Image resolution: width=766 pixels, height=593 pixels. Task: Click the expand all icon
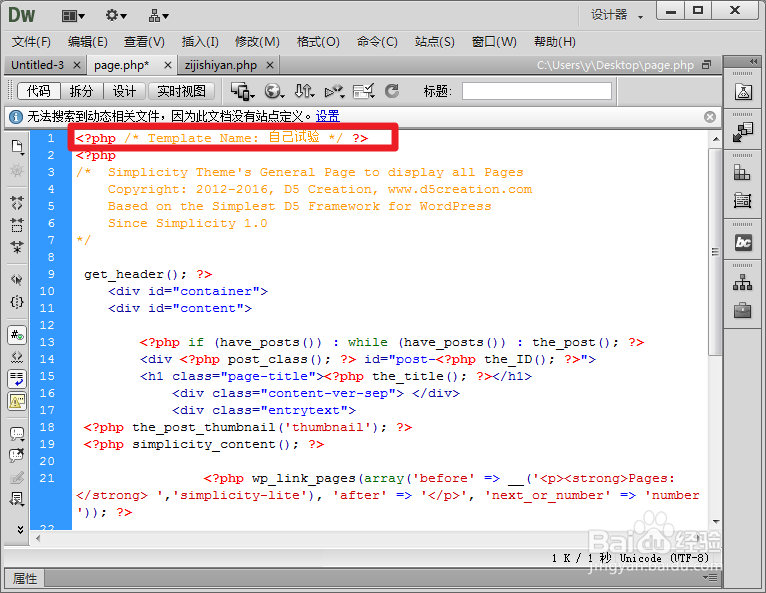[x=17, y=247]
